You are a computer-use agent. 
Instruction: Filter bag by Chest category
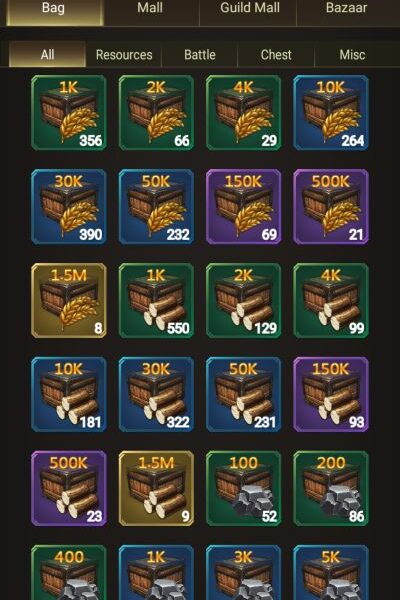[x=276, y=55]
